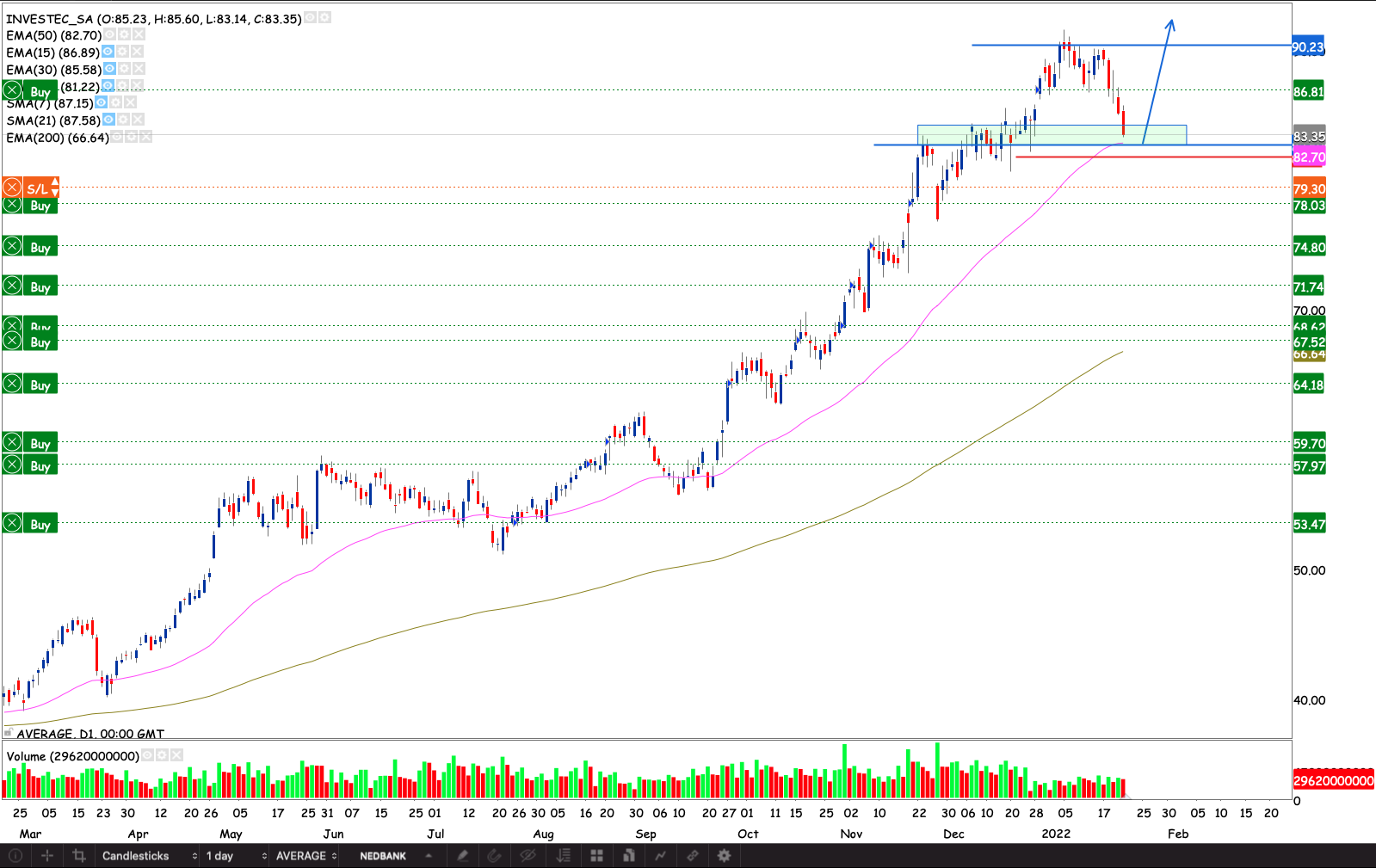Open settings for EMA(50) indicator
Viewport: 1376px width, 868px height.
click(x=125, y=34)
